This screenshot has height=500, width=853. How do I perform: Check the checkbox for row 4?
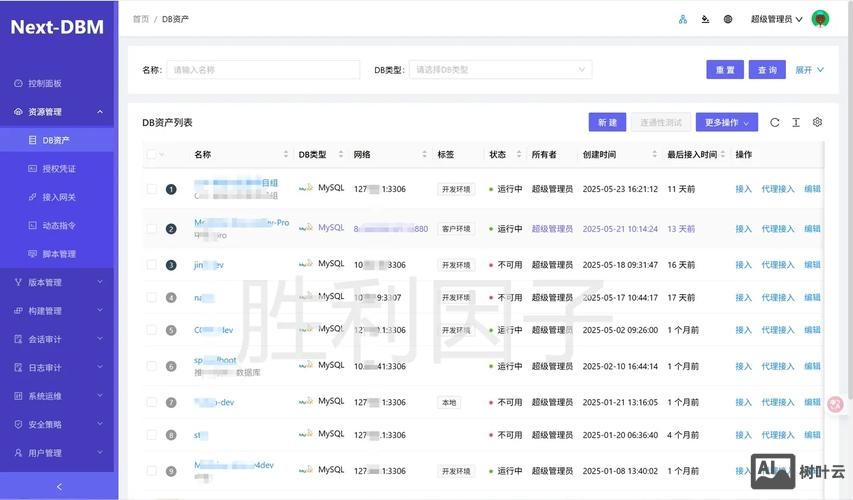click(151, 298)
